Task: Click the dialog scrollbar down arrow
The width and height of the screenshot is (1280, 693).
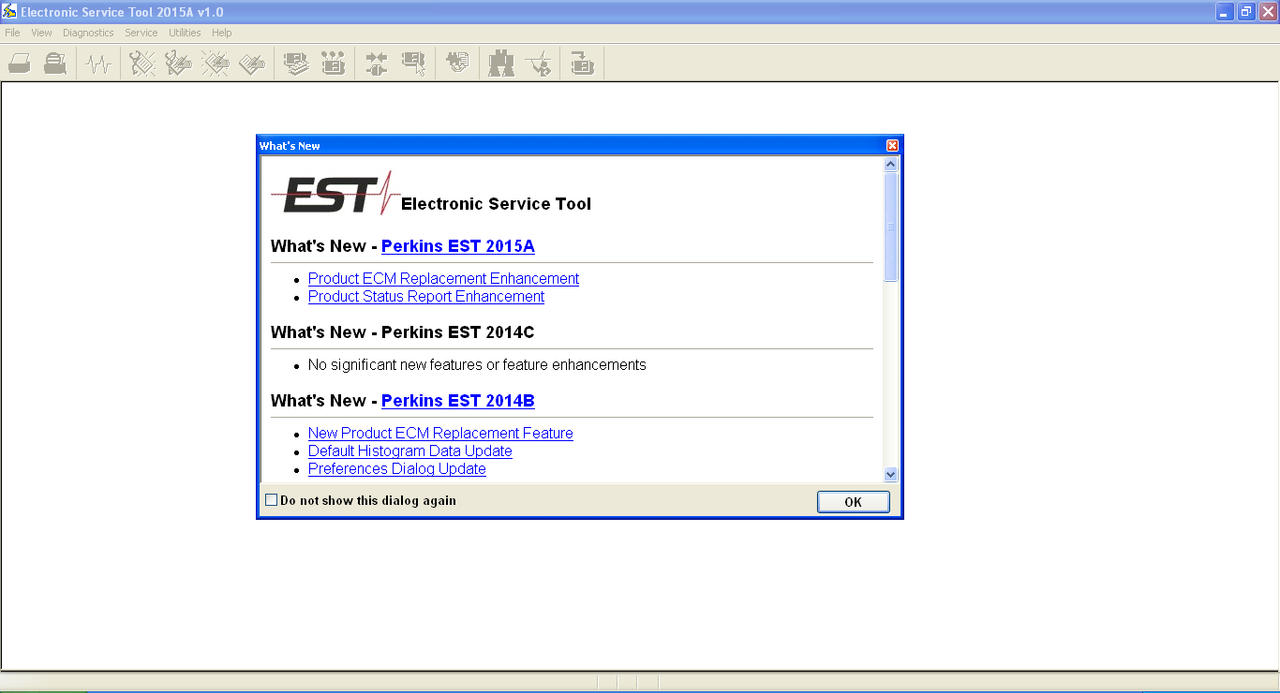Action: point(891,475)
